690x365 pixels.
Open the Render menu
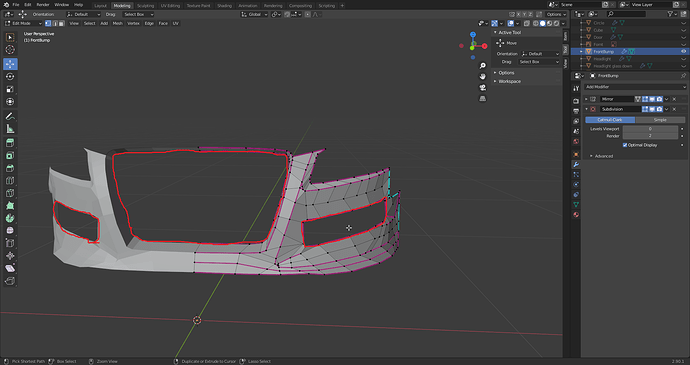click(43, 4)
